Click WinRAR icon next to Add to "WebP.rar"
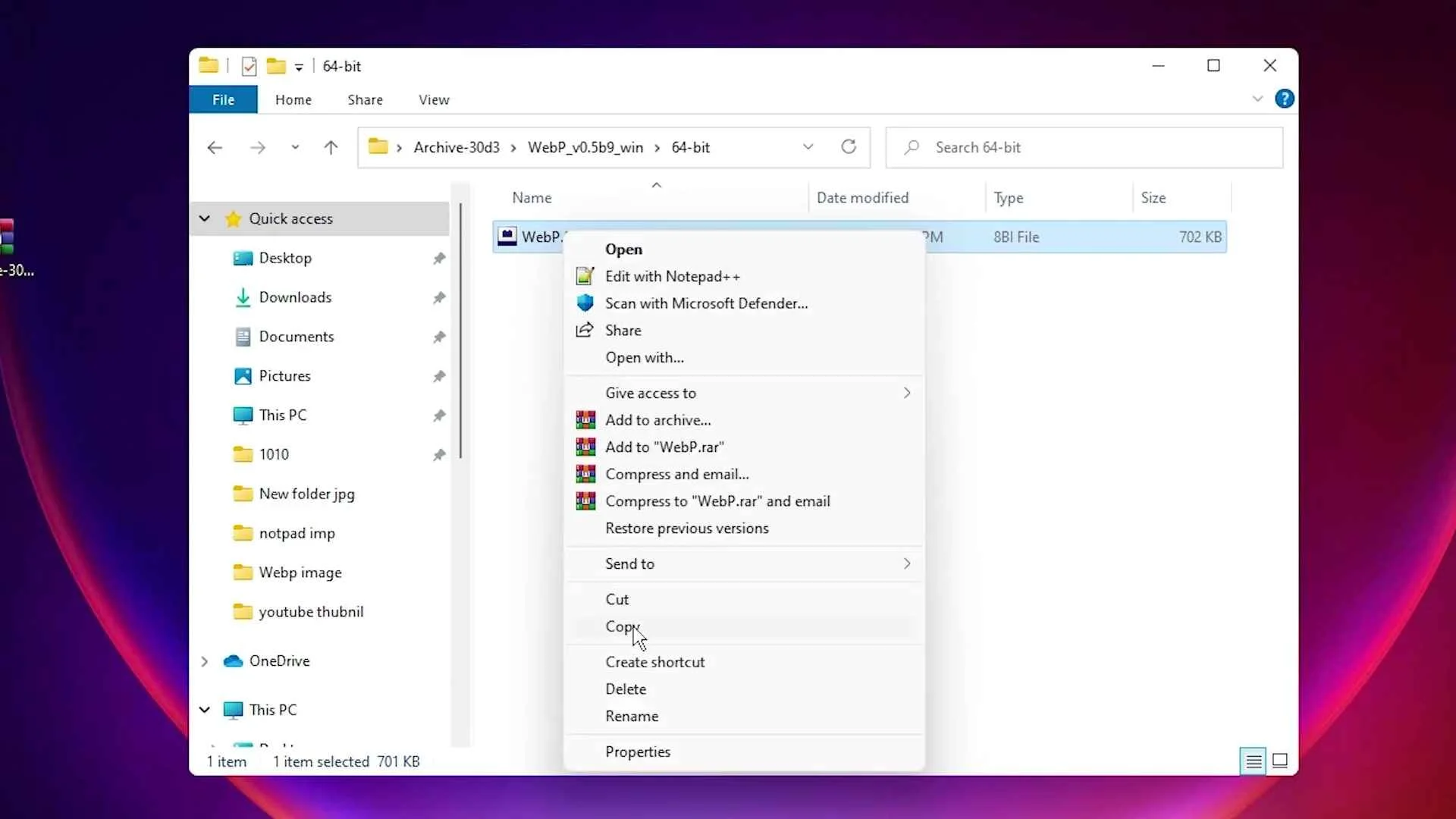 coord(585,447)
